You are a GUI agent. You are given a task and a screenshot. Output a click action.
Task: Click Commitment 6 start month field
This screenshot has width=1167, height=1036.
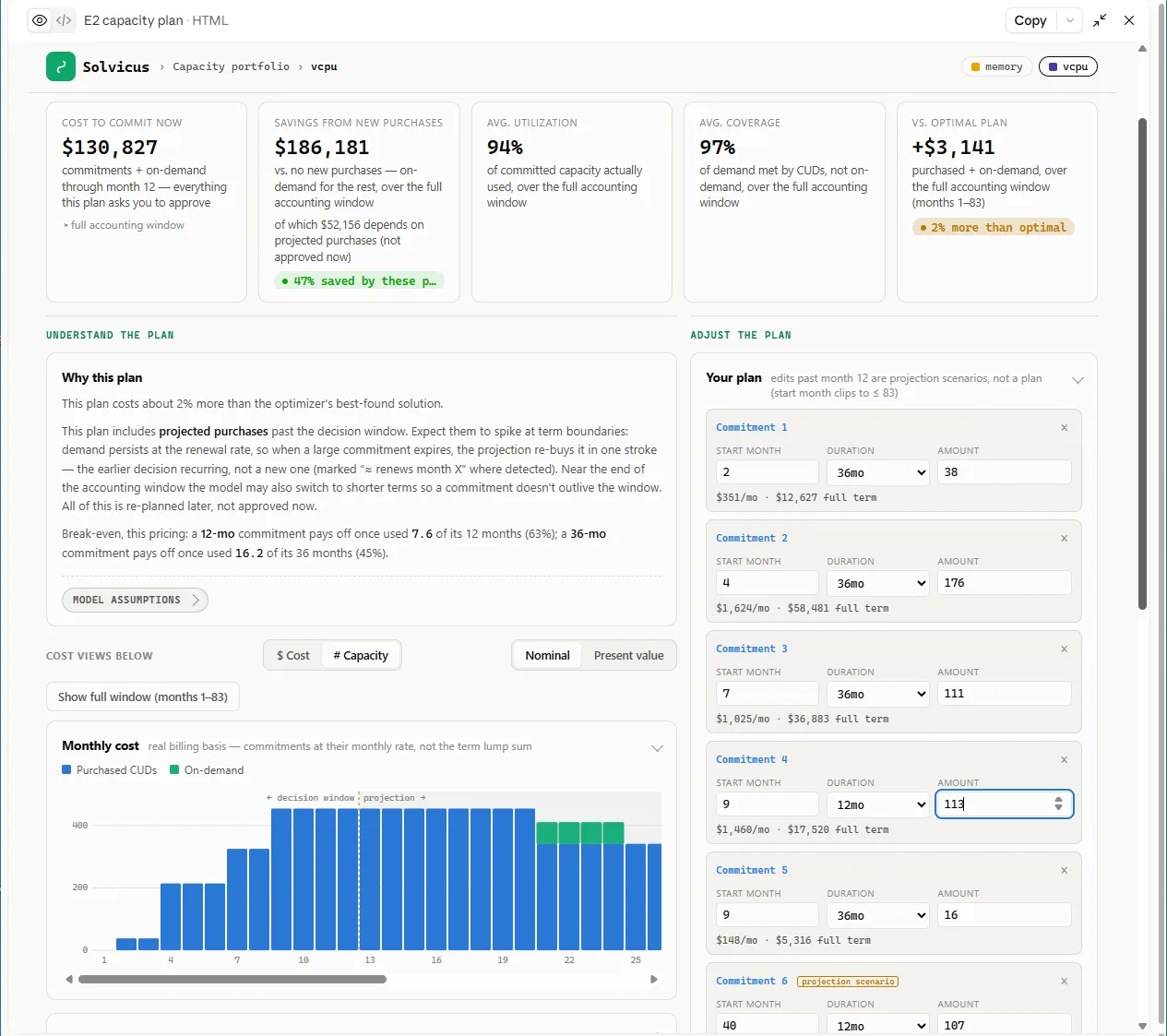pyautogui.click(x=768, y=1024)
